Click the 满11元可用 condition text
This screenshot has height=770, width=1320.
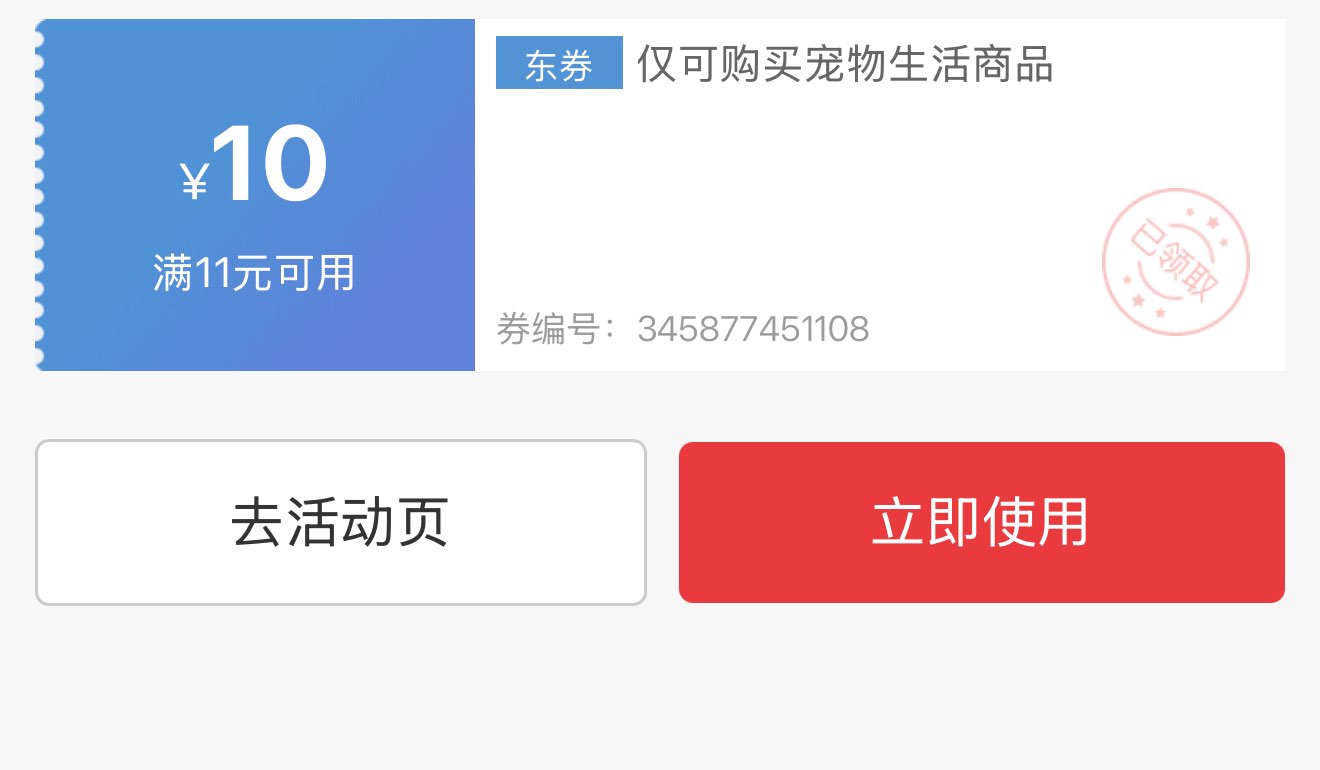(x=254, y=273)
